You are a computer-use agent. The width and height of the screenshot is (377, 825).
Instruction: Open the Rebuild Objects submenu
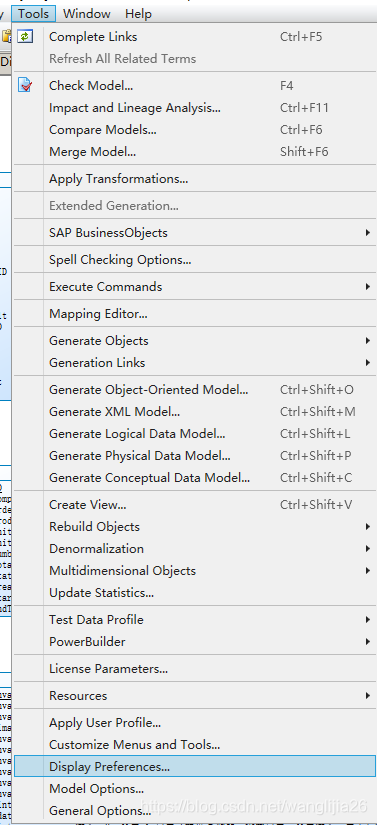(x=195, y=527)
